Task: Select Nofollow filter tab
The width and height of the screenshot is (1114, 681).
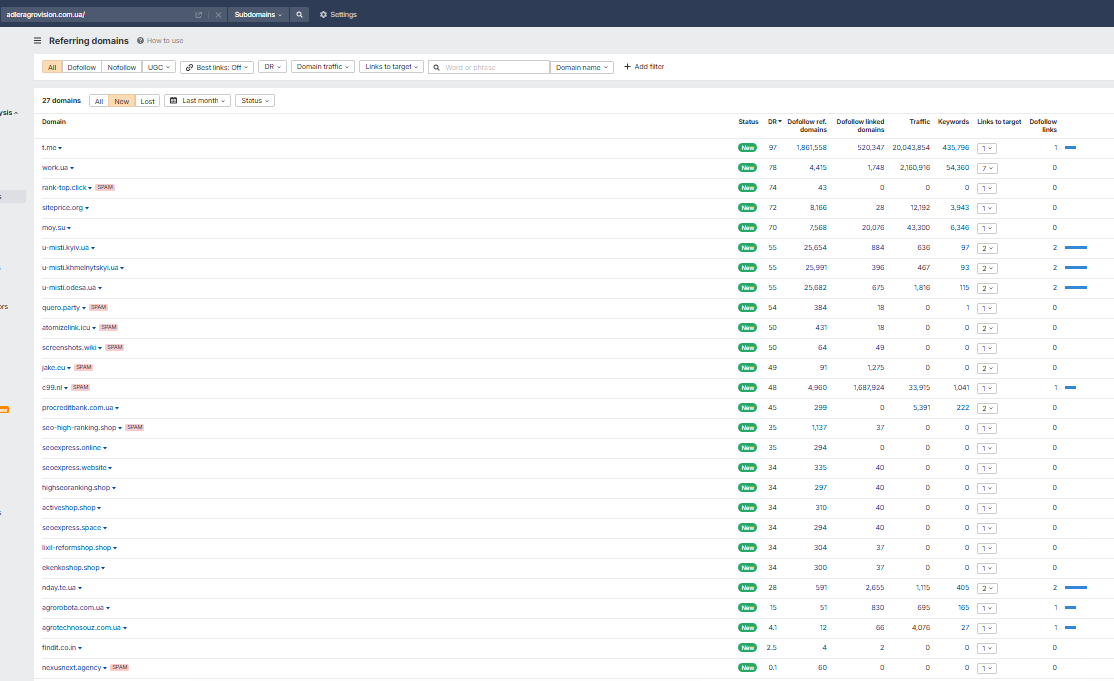Action: point(121,67)
